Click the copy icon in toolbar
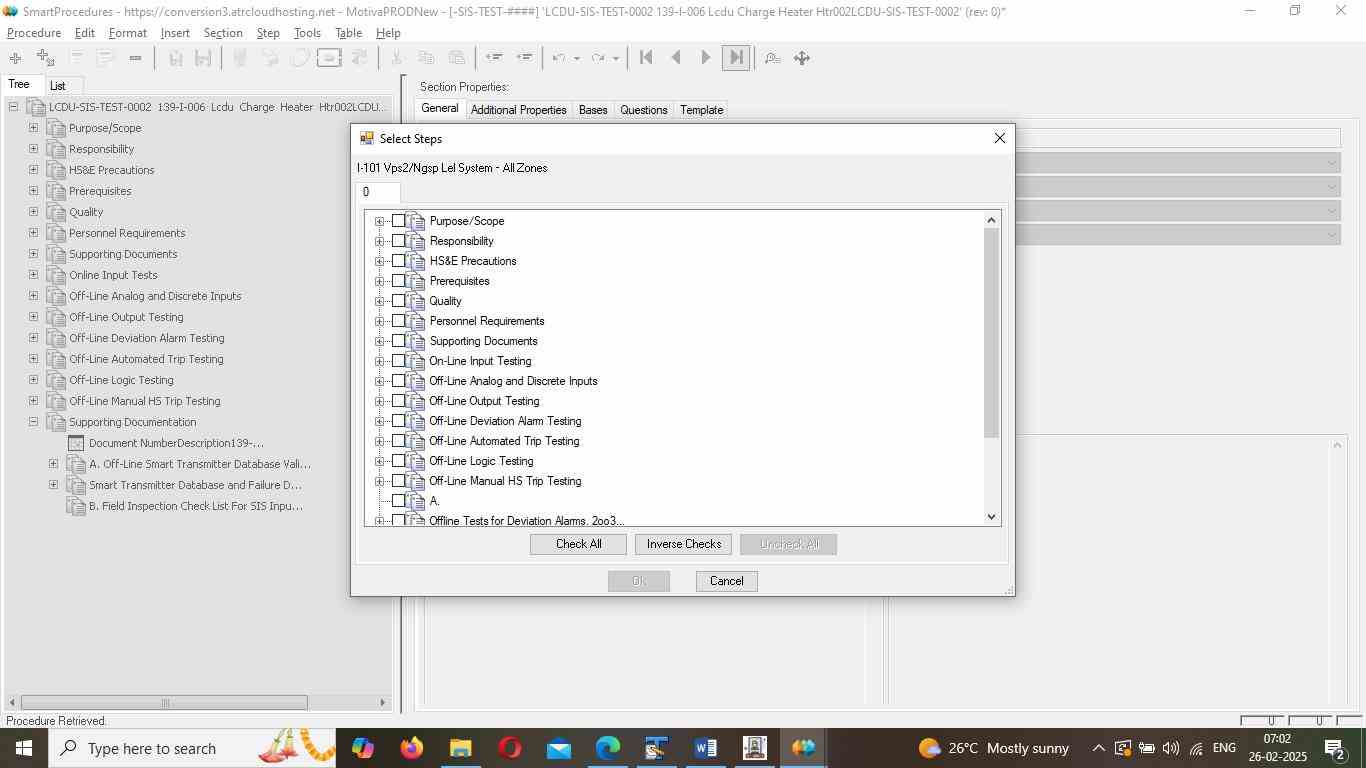Screen dimensions: 1366x768 (426, 58)
